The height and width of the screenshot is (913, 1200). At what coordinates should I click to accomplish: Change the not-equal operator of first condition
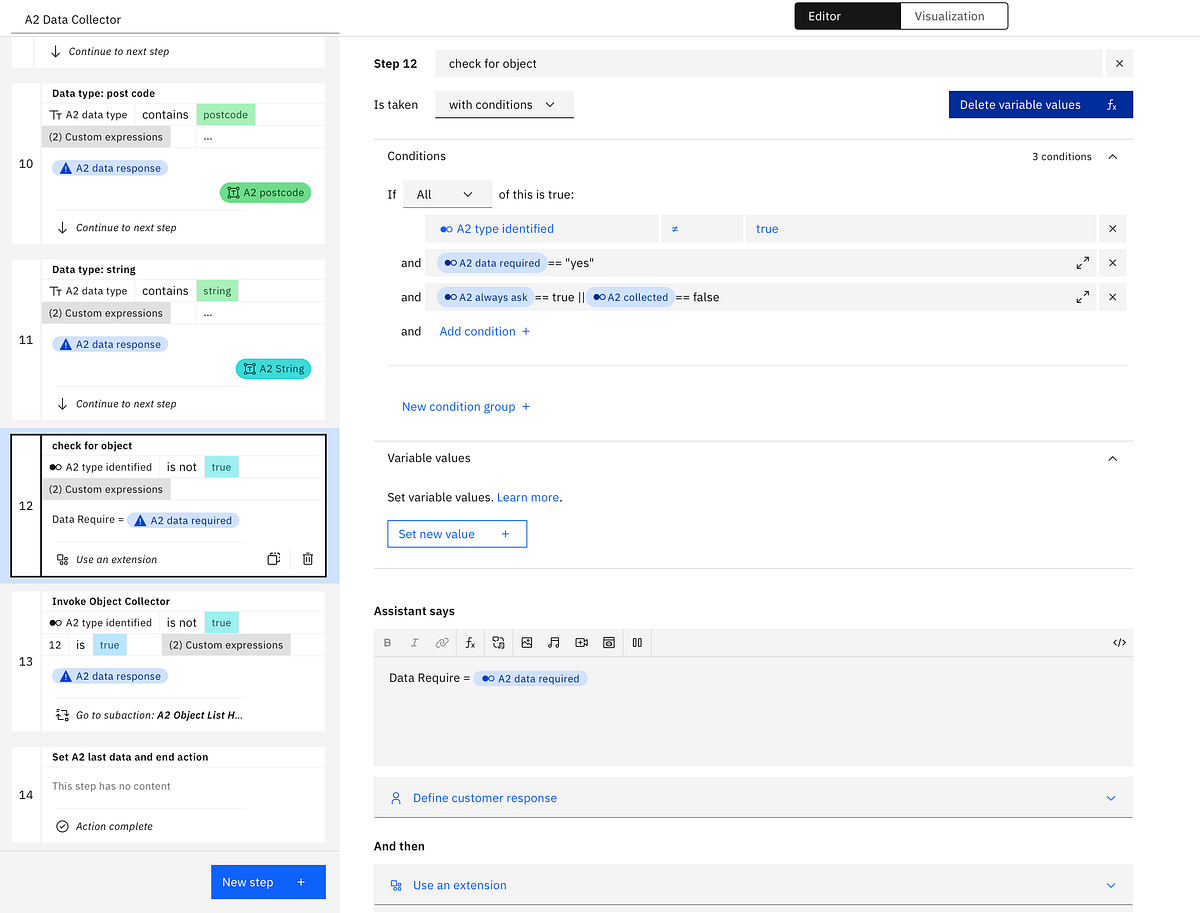[x=701, y=229]
